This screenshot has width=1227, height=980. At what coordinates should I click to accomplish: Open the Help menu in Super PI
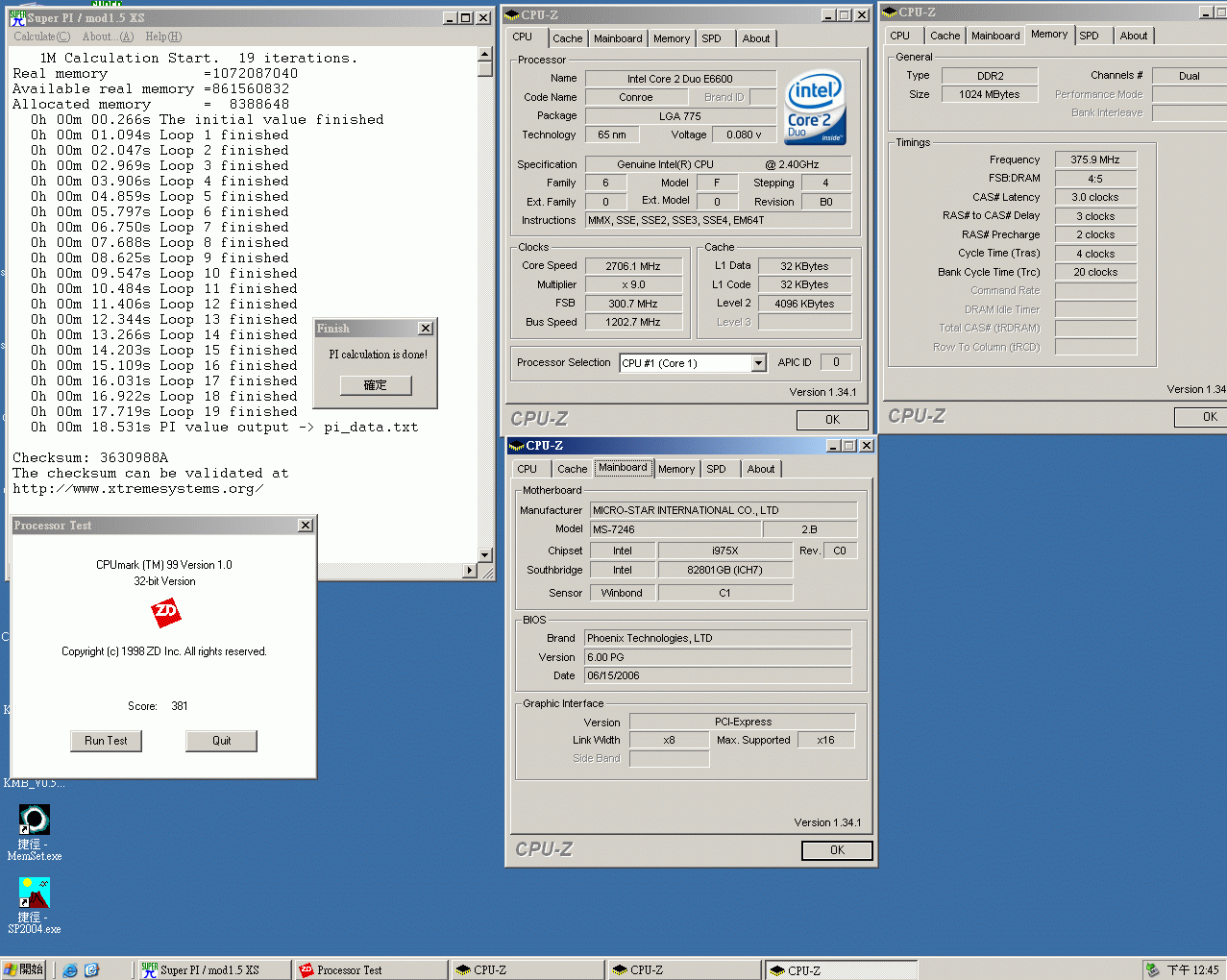pyautogui.click(x=163, y=37)
